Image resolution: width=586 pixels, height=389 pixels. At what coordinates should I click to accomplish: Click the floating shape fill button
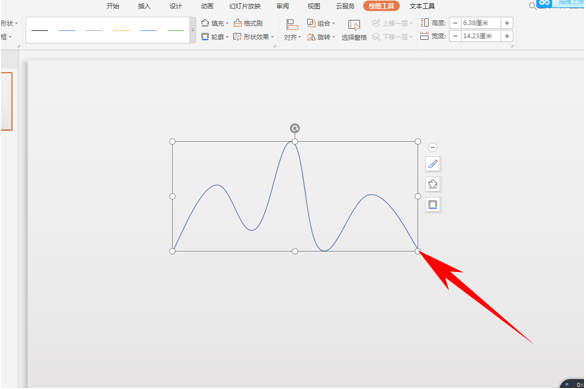432,184
